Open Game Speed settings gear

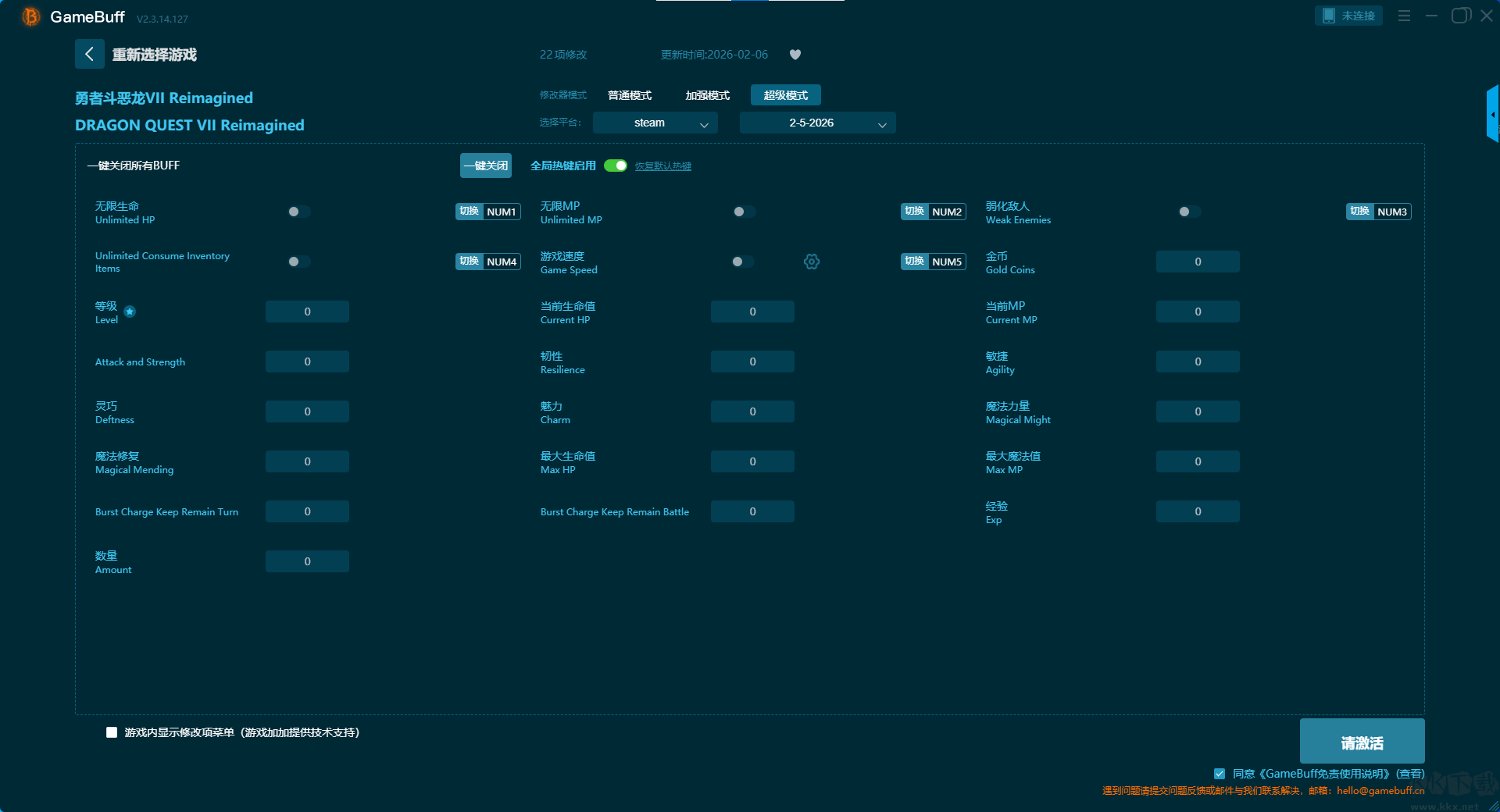[x=812, y=262]
